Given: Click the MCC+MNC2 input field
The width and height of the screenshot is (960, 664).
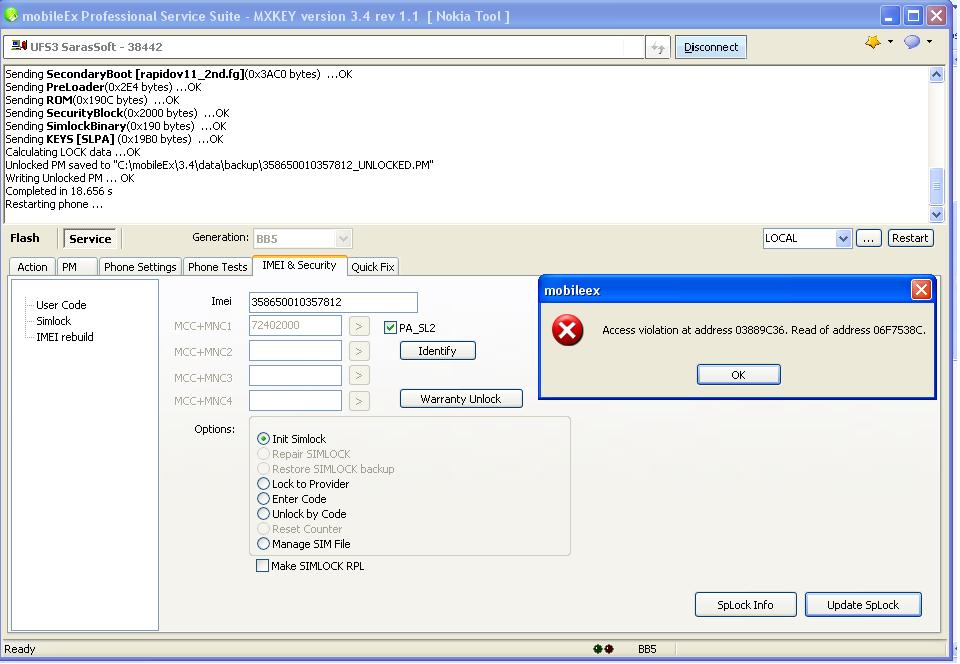Looking at the screenshot, I should click(x=296, y=351).
